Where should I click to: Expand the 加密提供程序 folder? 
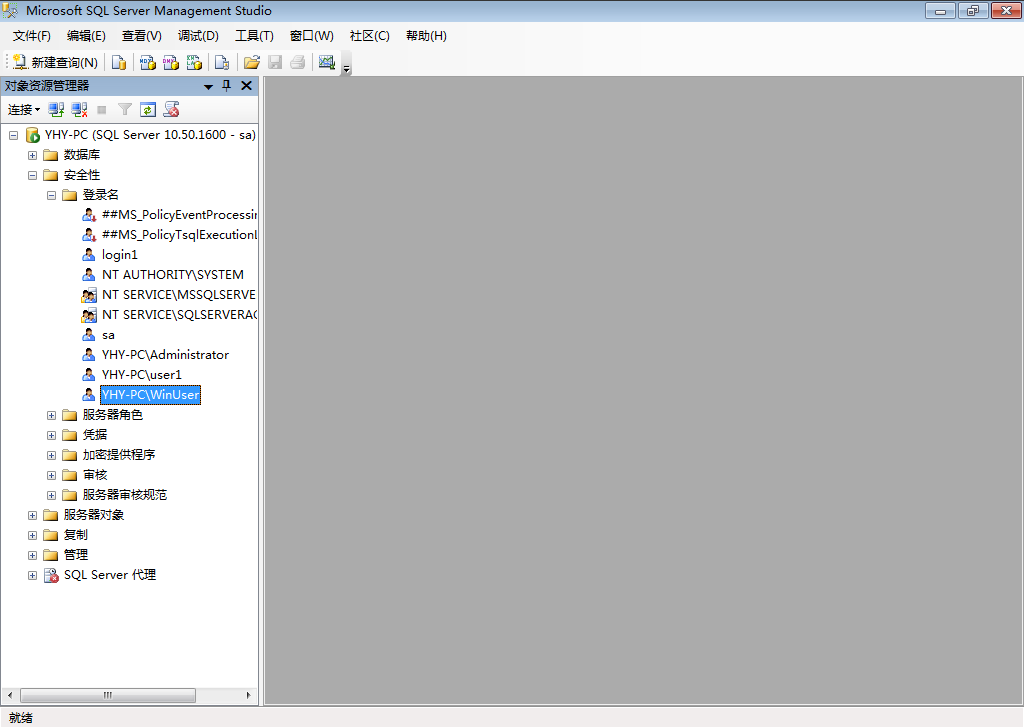tap(51, 455)
